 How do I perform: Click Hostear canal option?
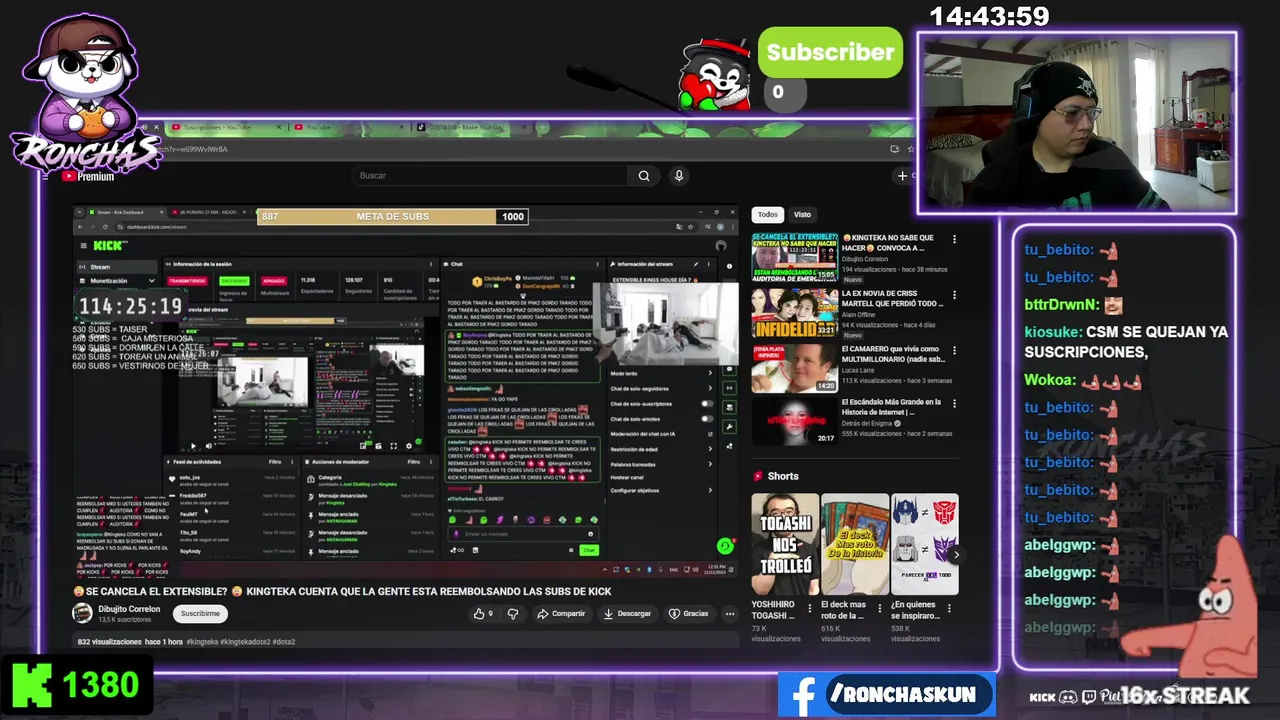pyautogui.click(x=628, y=477)
